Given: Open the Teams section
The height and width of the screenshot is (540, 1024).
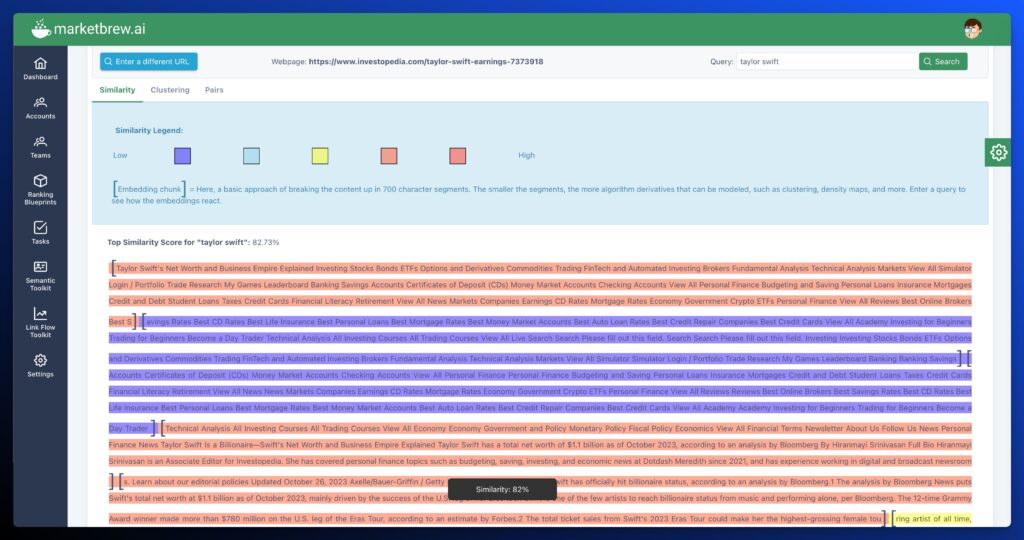Looking at the screenshot, I should [40, 147].
